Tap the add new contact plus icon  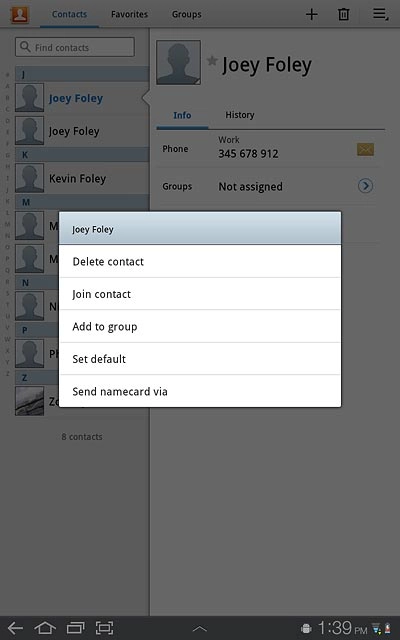click(x=311, y=14)
